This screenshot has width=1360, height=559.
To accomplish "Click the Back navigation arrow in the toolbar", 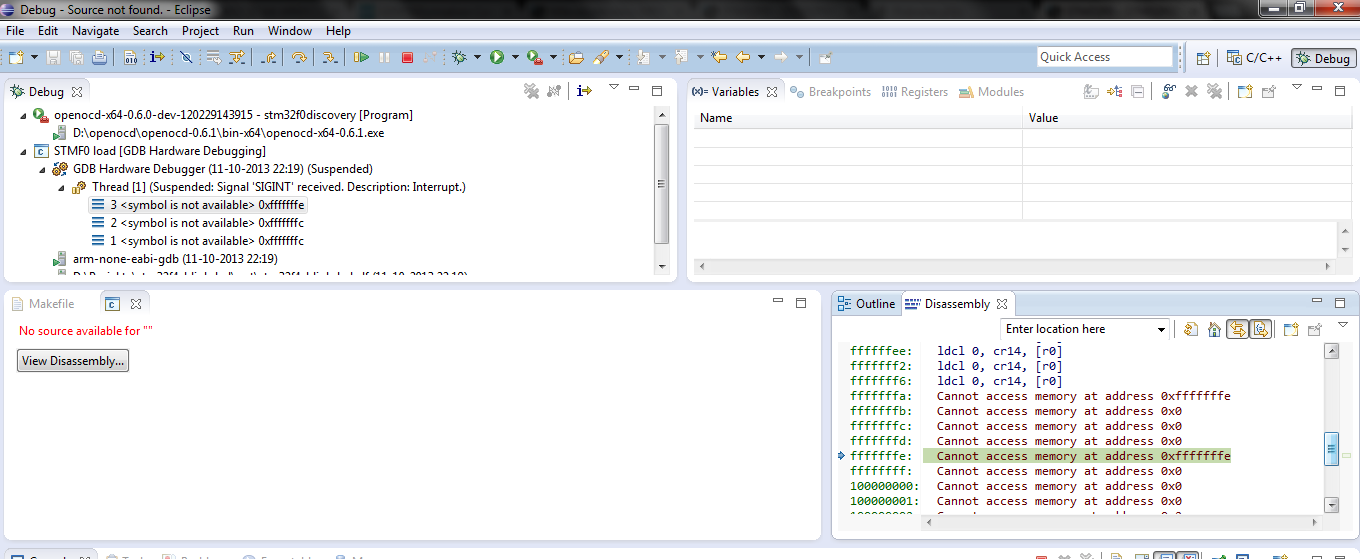I will click(x=742, y=57).
